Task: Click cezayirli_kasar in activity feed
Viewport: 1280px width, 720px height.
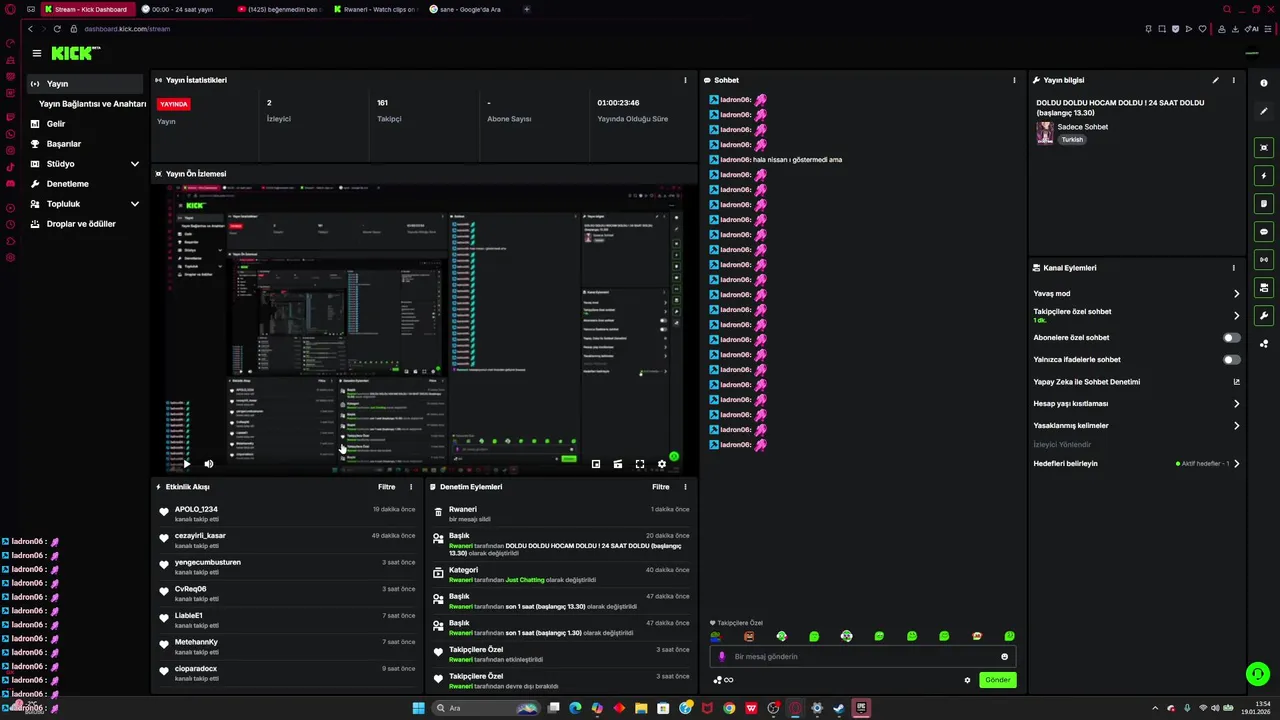Action: coord(200,536)
